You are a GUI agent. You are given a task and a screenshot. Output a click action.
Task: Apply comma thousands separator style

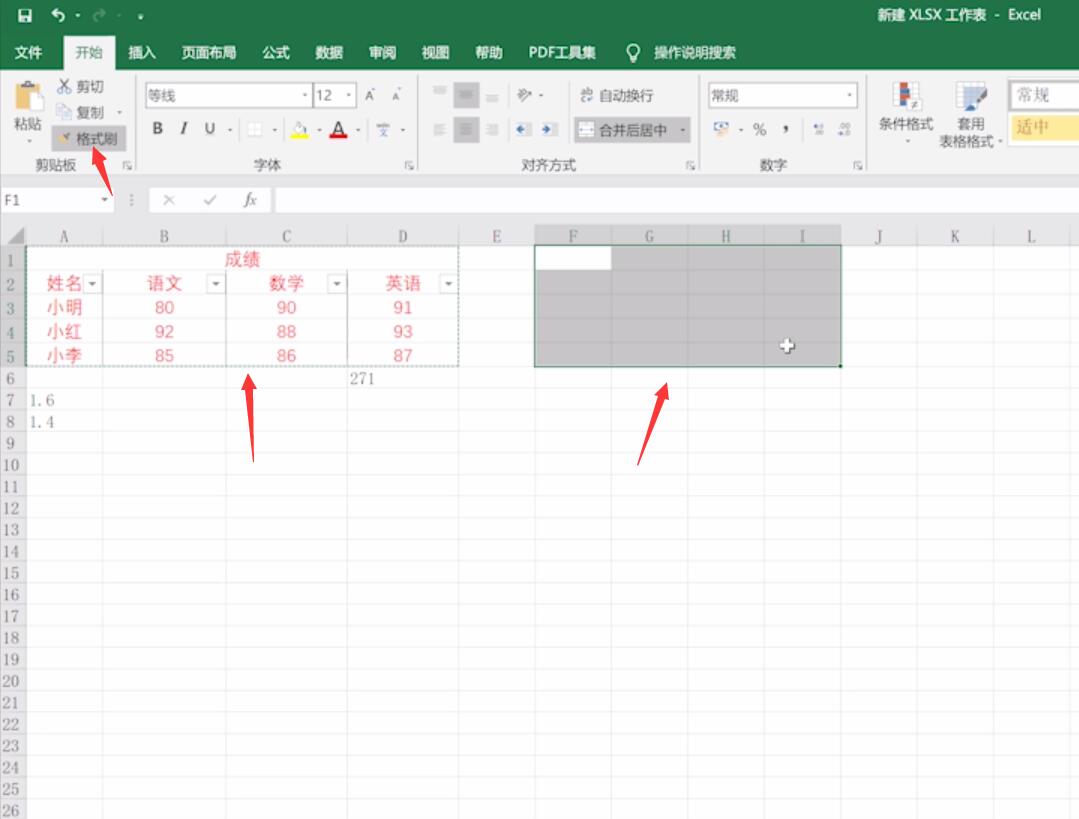point(786,129)
